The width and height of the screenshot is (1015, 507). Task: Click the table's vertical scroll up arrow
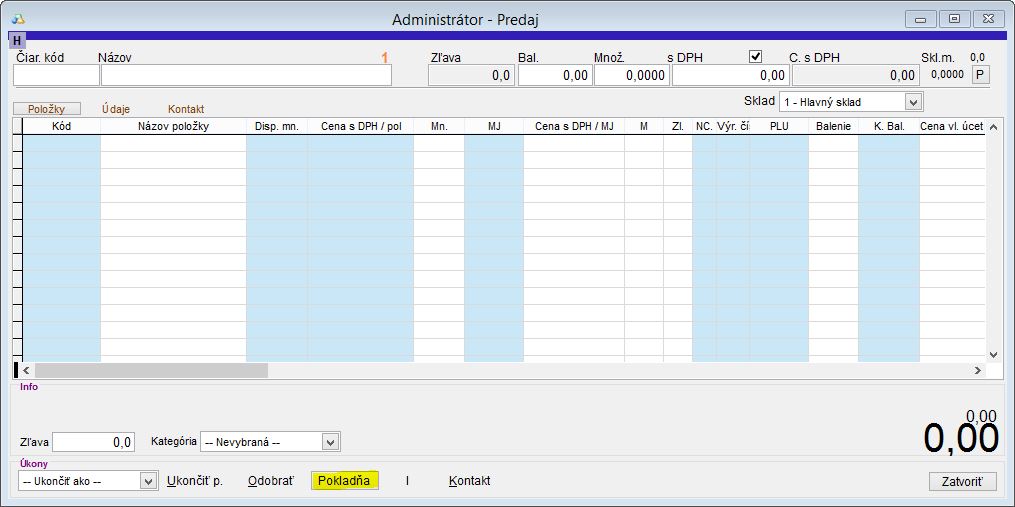point(993,127)
